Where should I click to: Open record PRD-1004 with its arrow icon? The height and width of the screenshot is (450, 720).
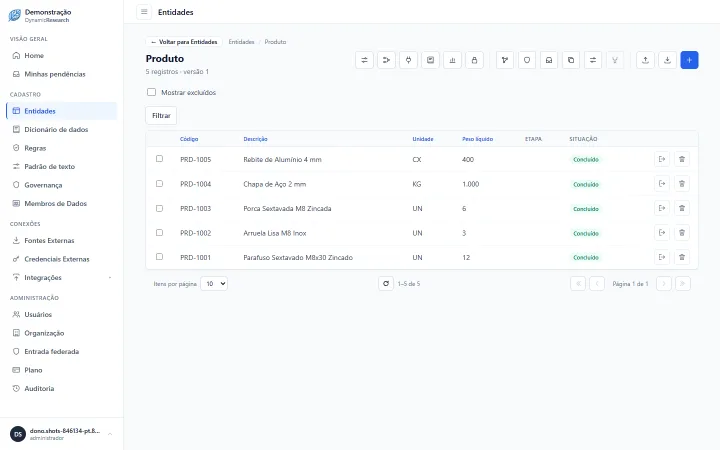662,184
